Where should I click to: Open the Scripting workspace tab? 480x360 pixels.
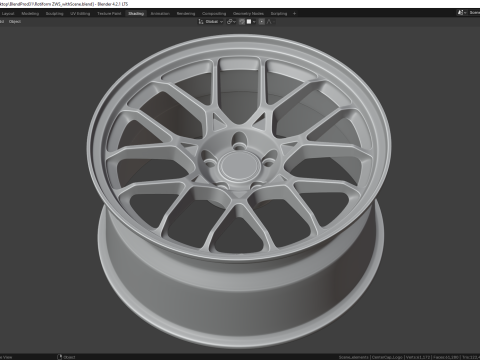click(279, 14)
